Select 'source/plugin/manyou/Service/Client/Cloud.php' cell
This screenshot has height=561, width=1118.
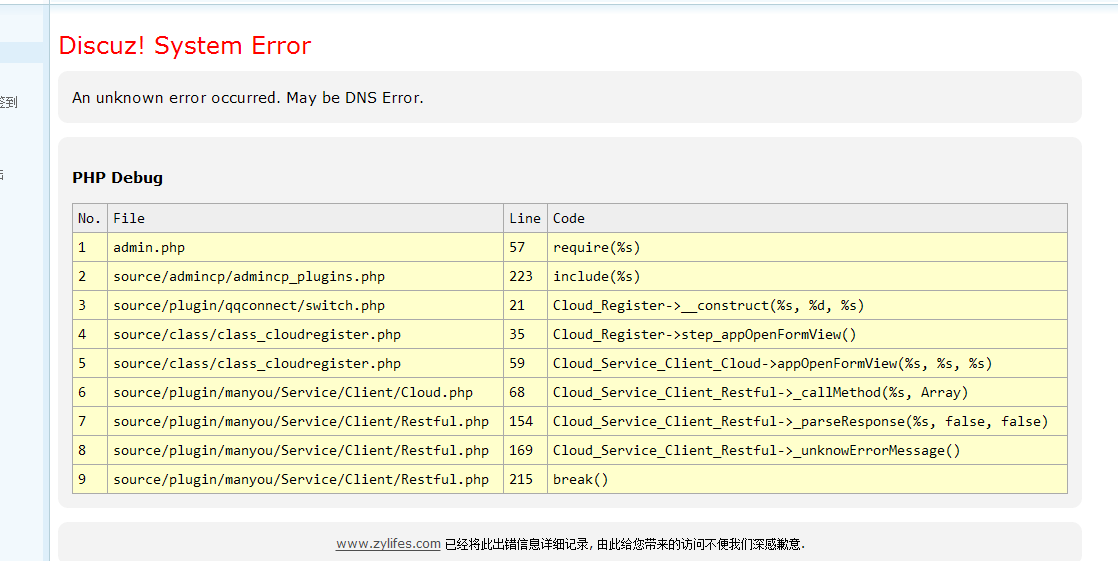pos(305,392)
